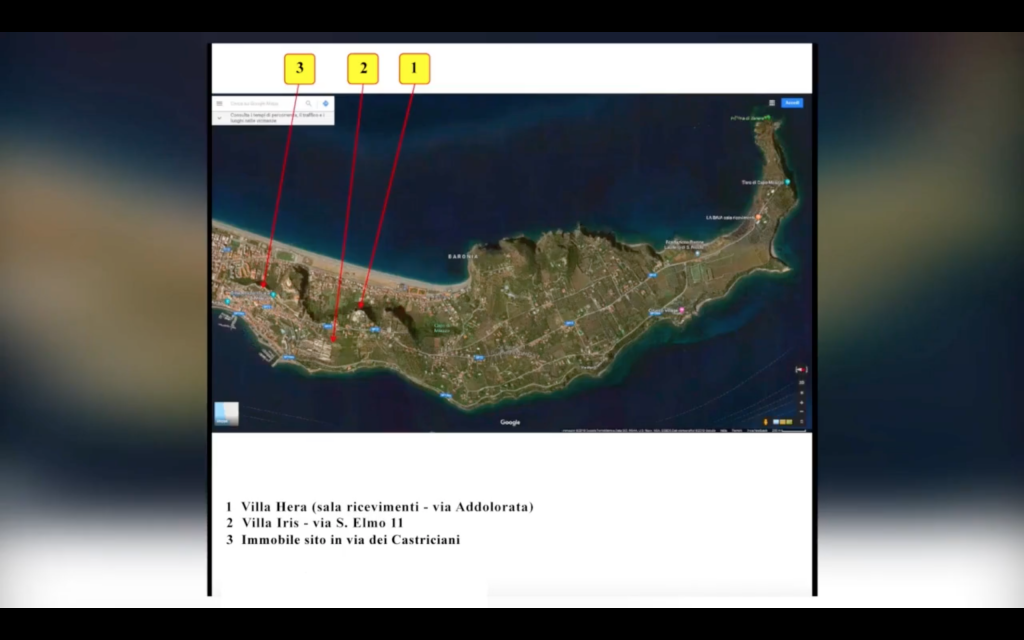1024x640 pixels.
Task: Select the numbered label 2 box
Action: pos(363,68)
